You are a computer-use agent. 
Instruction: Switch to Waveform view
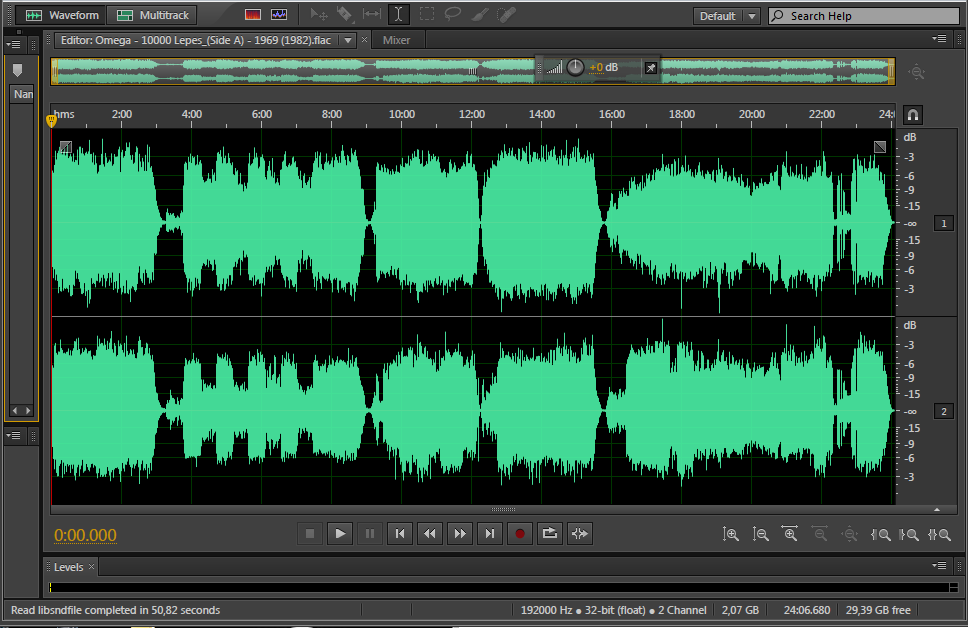coord(61,15)
